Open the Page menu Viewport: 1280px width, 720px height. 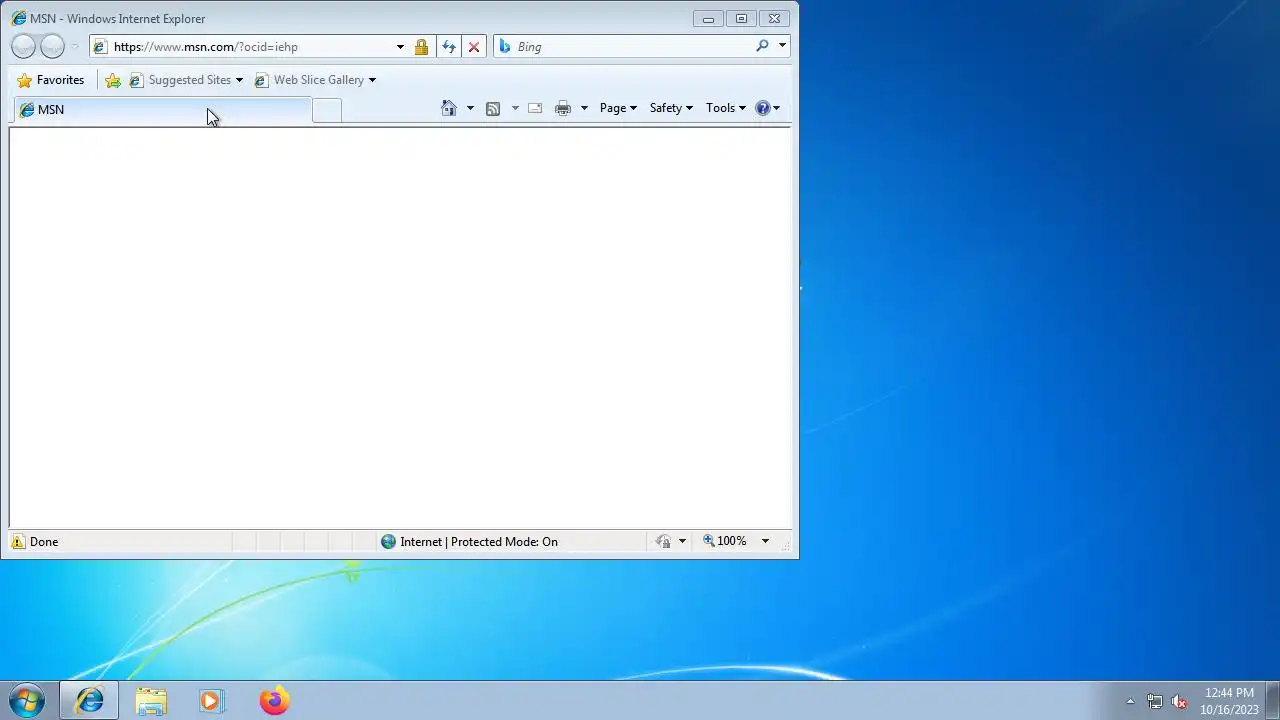pyautogui.click(x=618, y=108)
